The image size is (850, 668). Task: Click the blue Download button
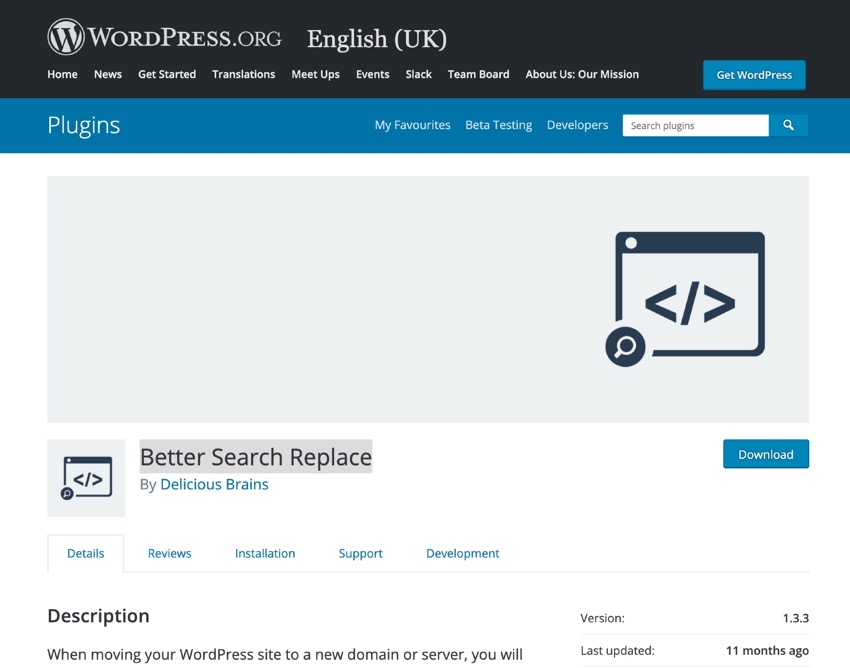[x=766, y=454]
